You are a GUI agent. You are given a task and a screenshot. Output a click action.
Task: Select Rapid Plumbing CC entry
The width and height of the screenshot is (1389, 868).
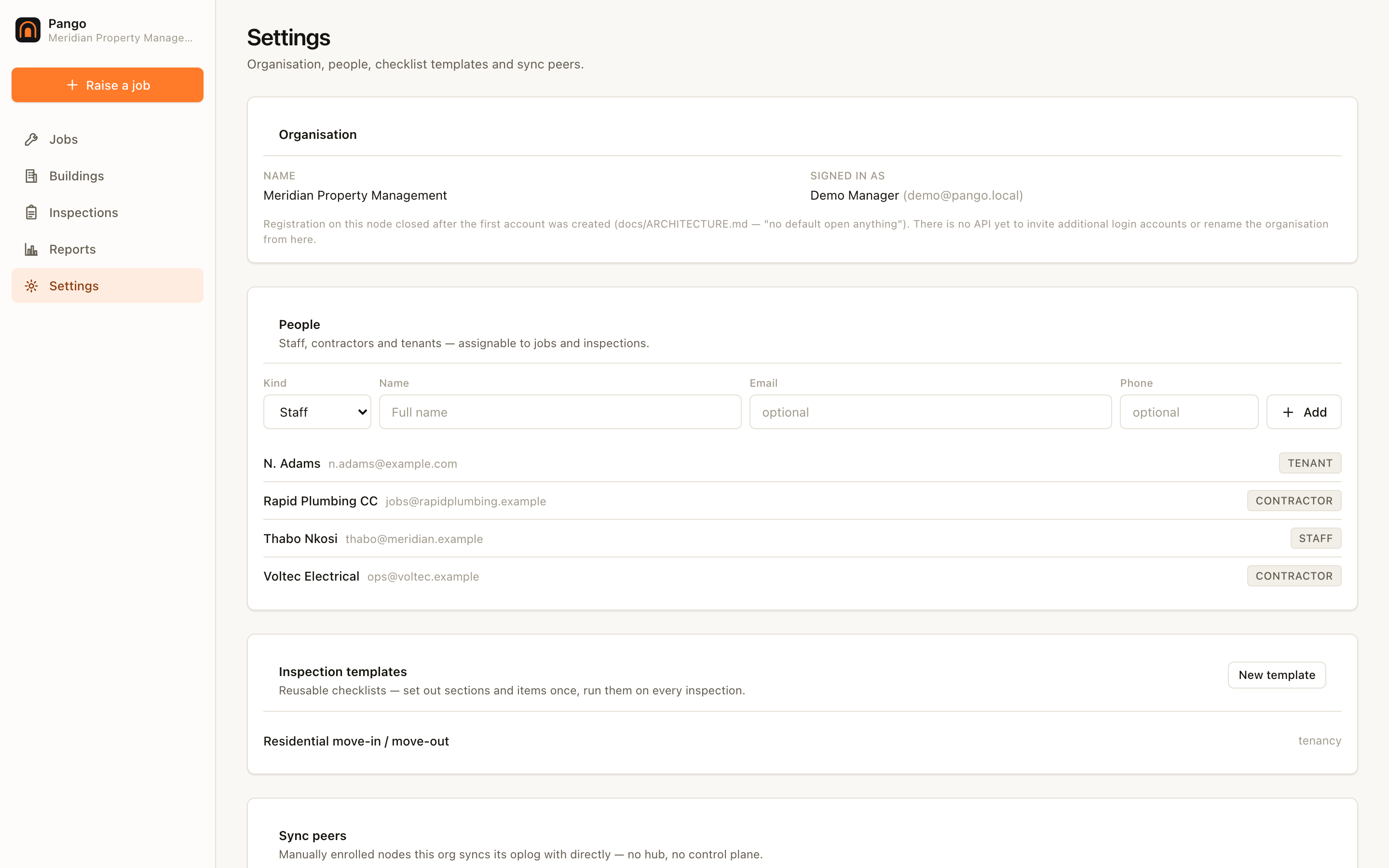[x=802, y=501]
